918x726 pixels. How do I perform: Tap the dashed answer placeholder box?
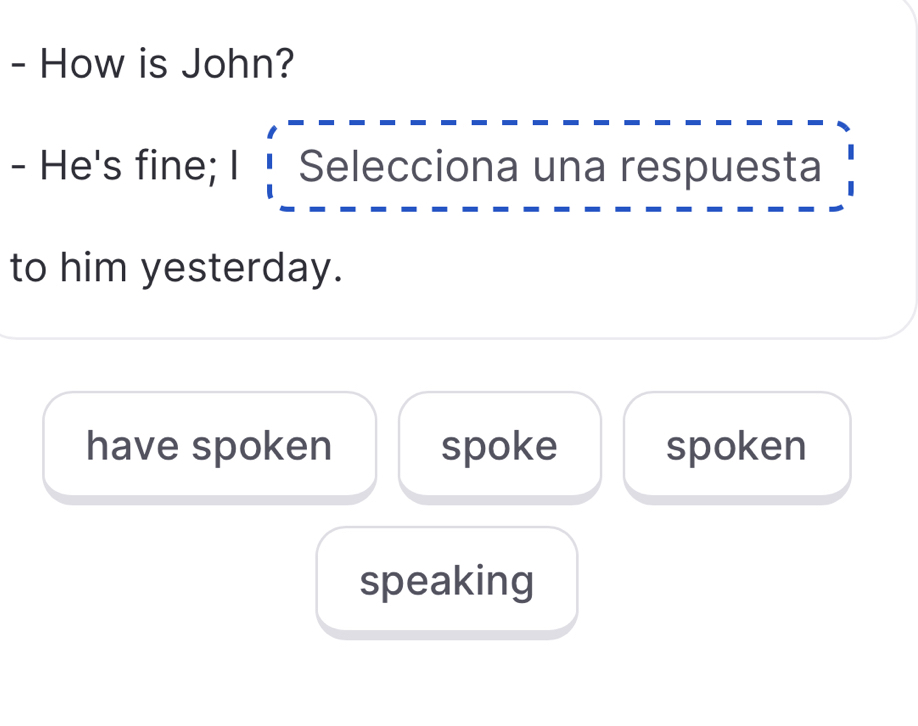pyautogui.click(x=559, y=167)
